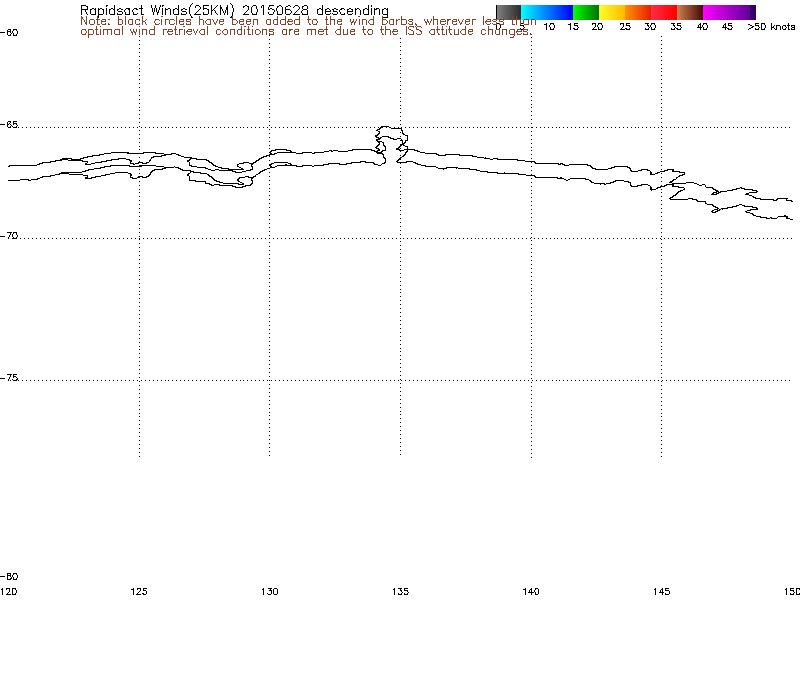
Task: Click the '145' longitude label
Action: coord(661,591)
